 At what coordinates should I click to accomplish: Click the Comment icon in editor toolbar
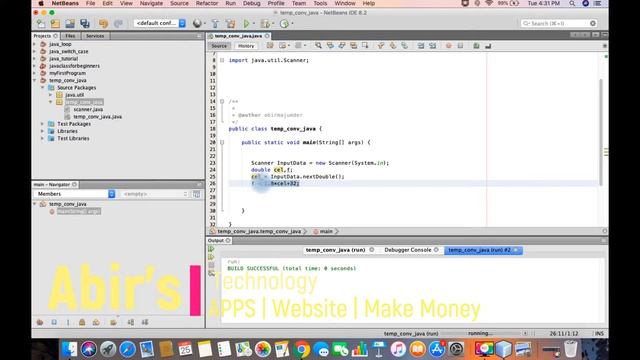click(x=476, y=46)
